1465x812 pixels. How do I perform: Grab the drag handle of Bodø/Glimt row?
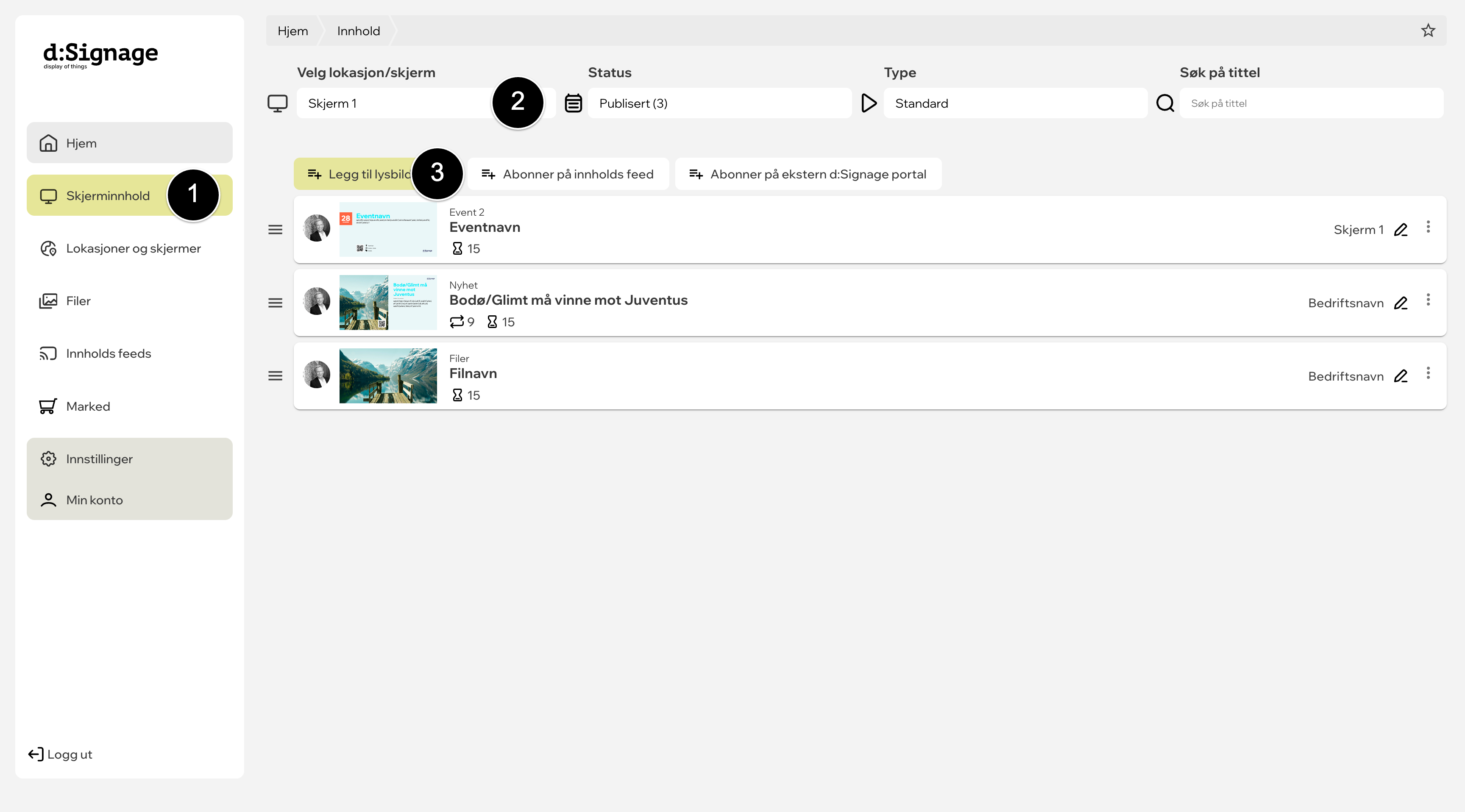click(x=275, y=303)
